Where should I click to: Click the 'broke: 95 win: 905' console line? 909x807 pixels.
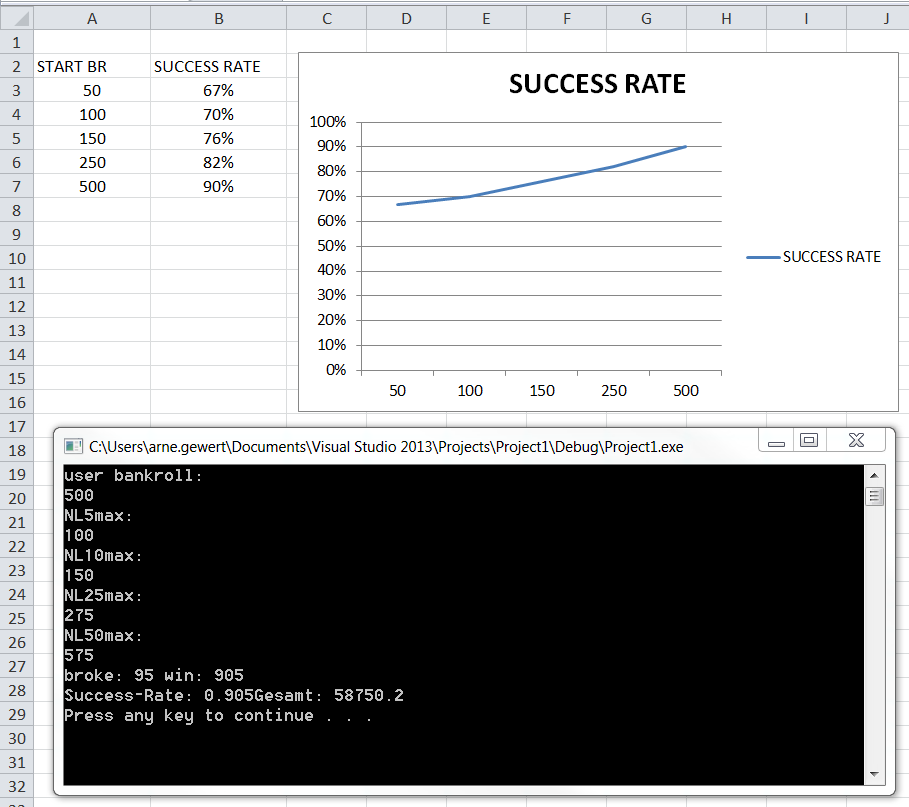[x=154, y=676]
